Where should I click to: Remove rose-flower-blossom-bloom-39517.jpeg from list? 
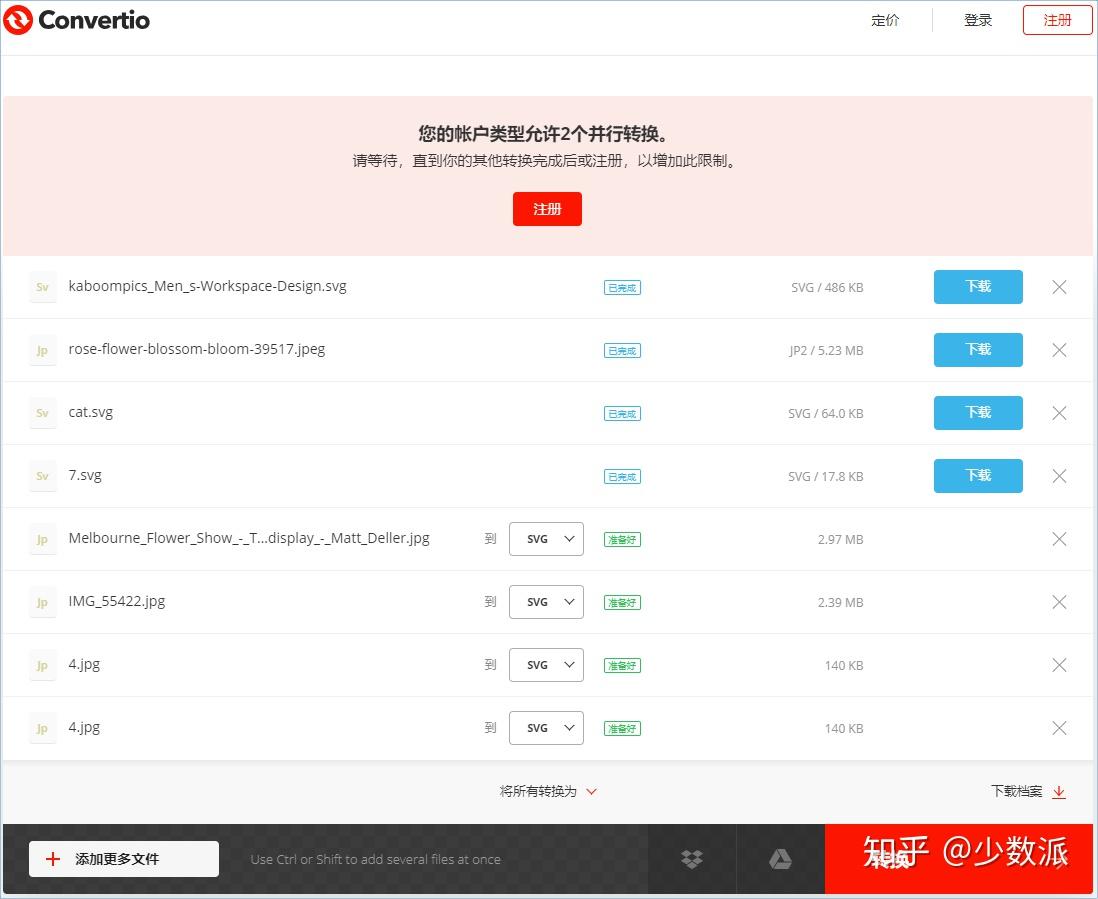coord(1059,350)
